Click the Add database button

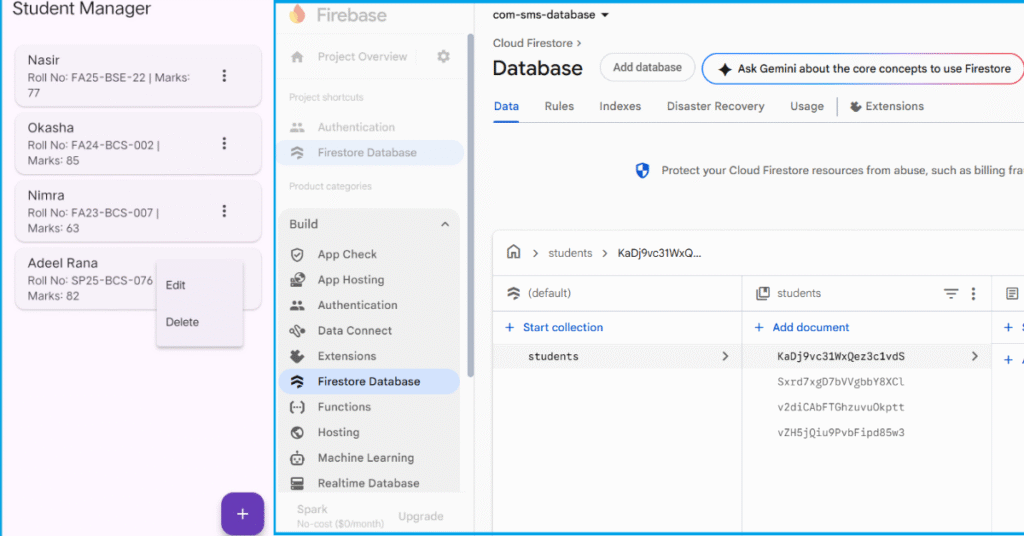pos(647,68)
